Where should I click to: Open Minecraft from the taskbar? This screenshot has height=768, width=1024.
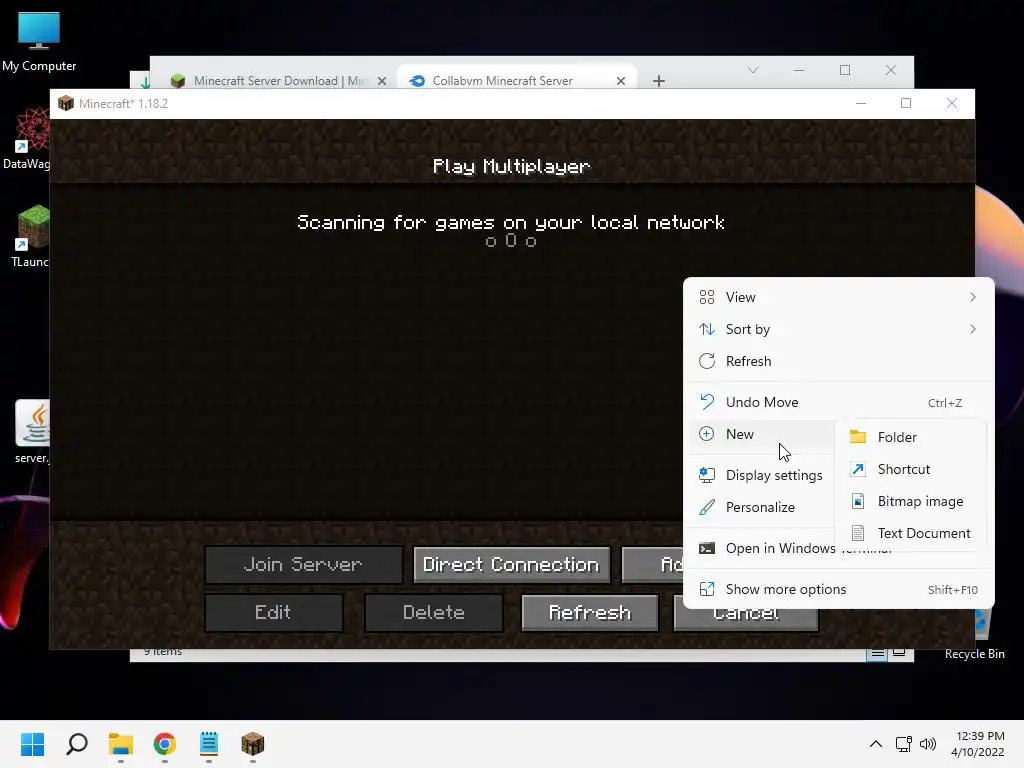click(x=253, y=744)
